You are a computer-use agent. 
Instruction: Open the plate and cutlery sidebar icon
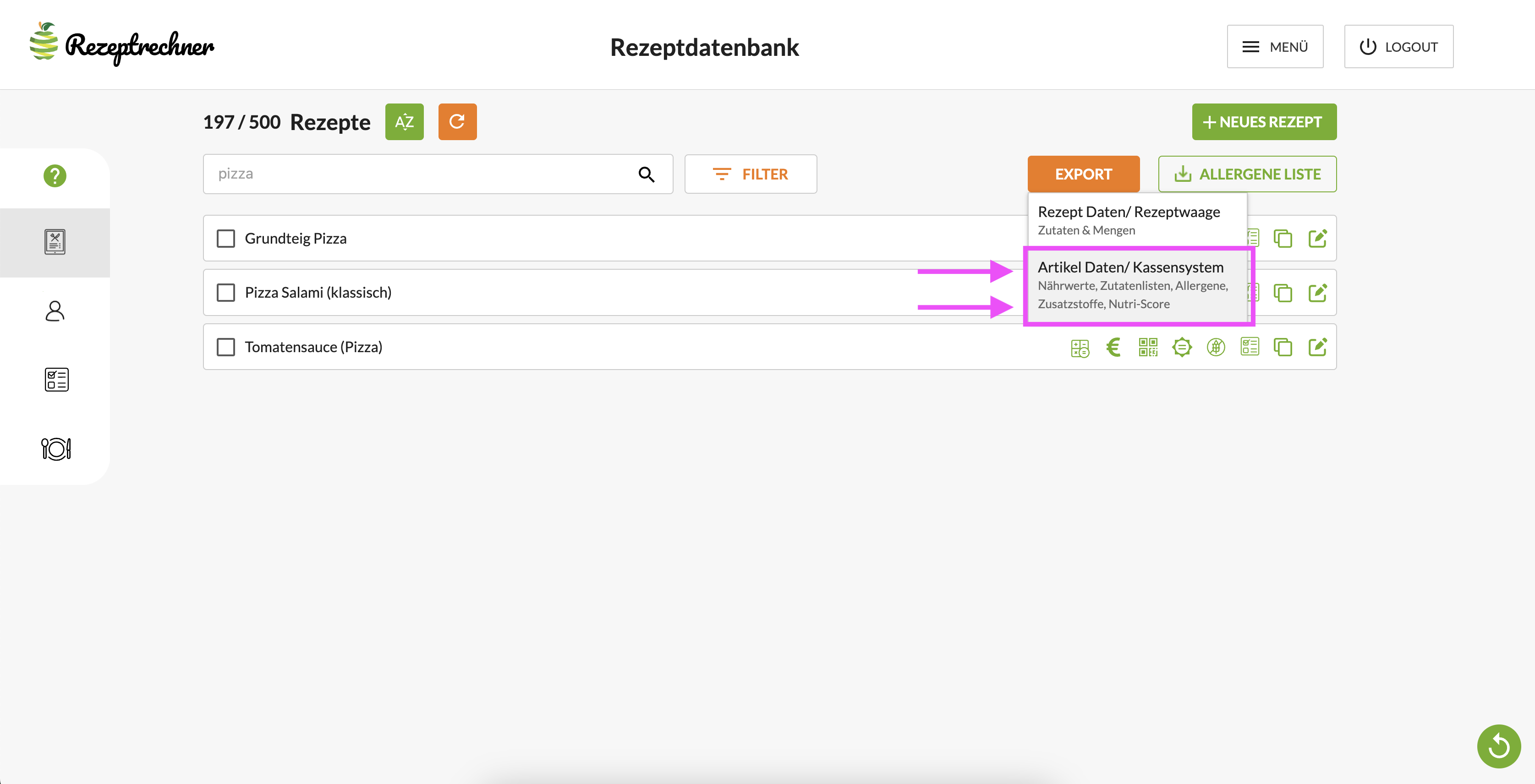56,449
